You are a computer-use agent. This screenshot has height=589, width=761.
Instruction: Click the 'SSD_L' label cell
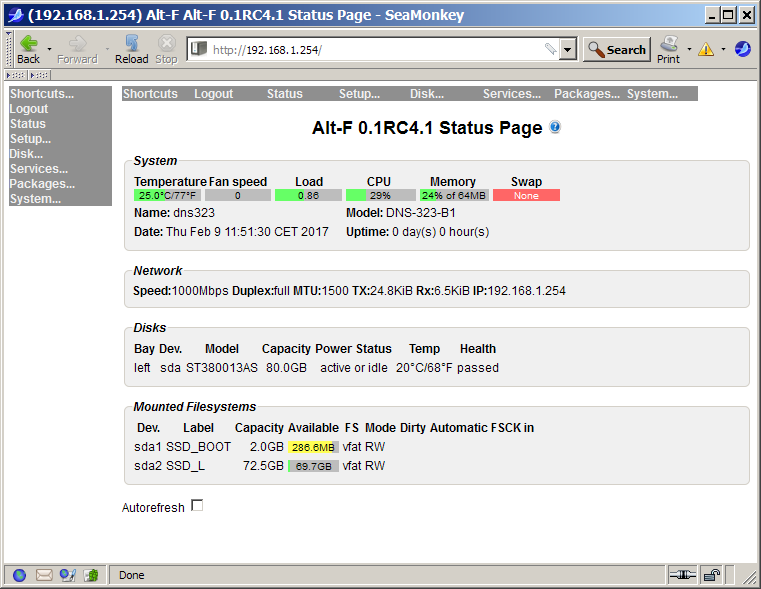point(185,466)
